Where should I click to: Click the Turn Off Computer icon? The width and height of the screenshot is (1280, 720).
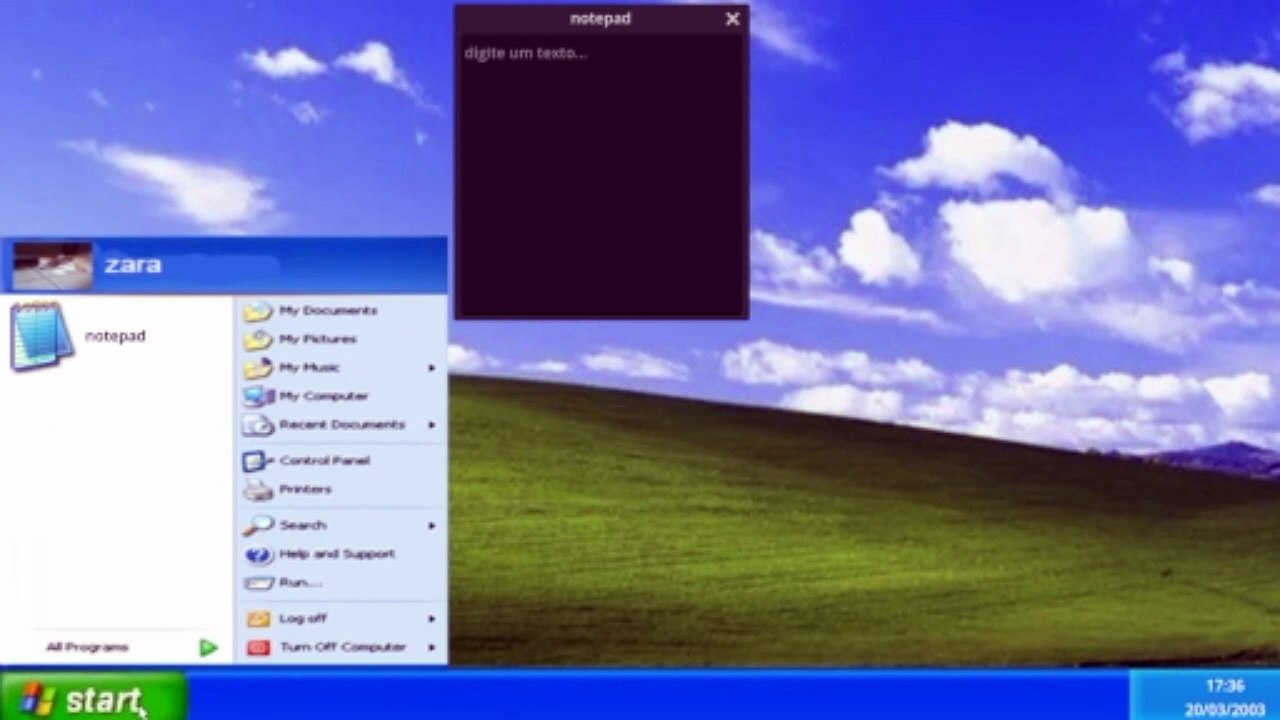click(x=258, y=648)
